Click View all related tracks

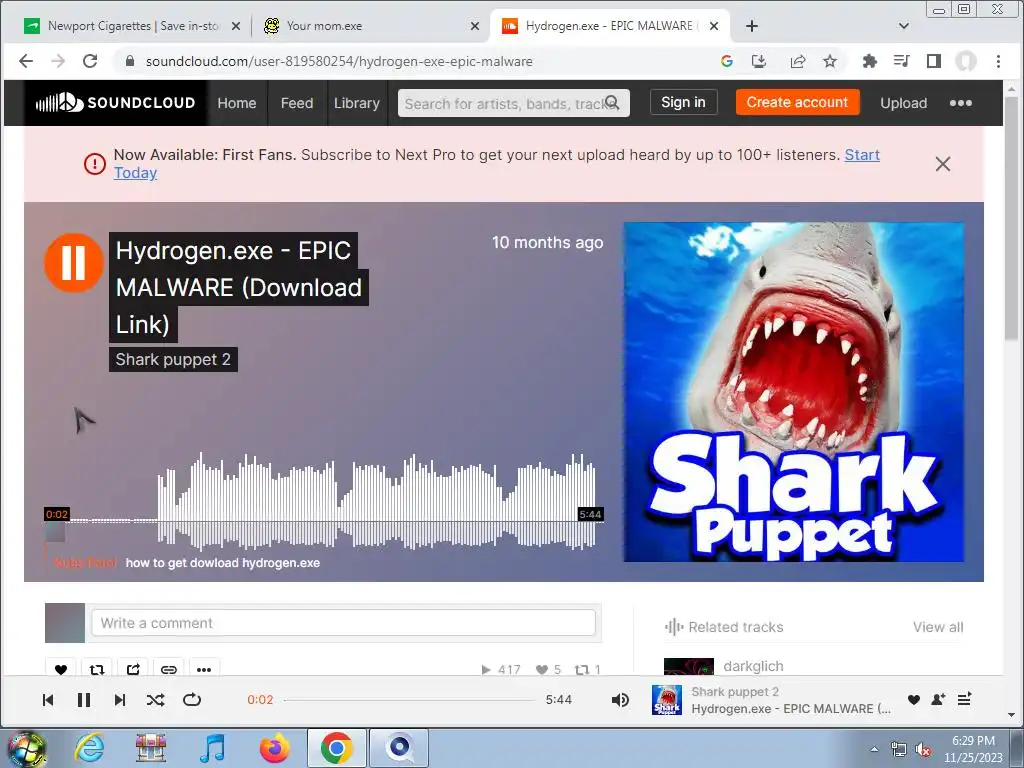click(x=938, y=627)
